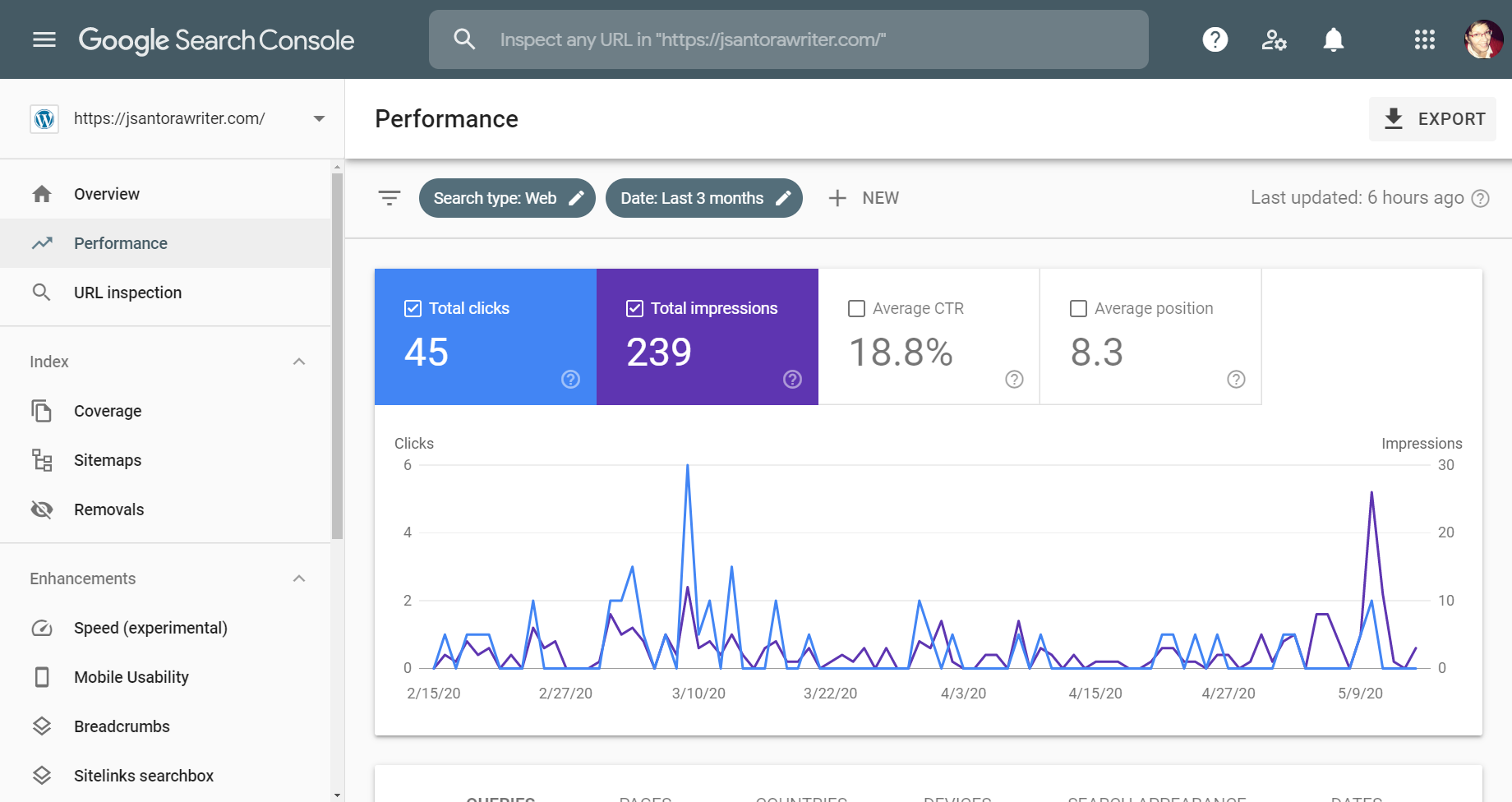Open users and permissions settings icon
The height and width of the screenshot is (802, 1512).
click(x=1274, y=39)
